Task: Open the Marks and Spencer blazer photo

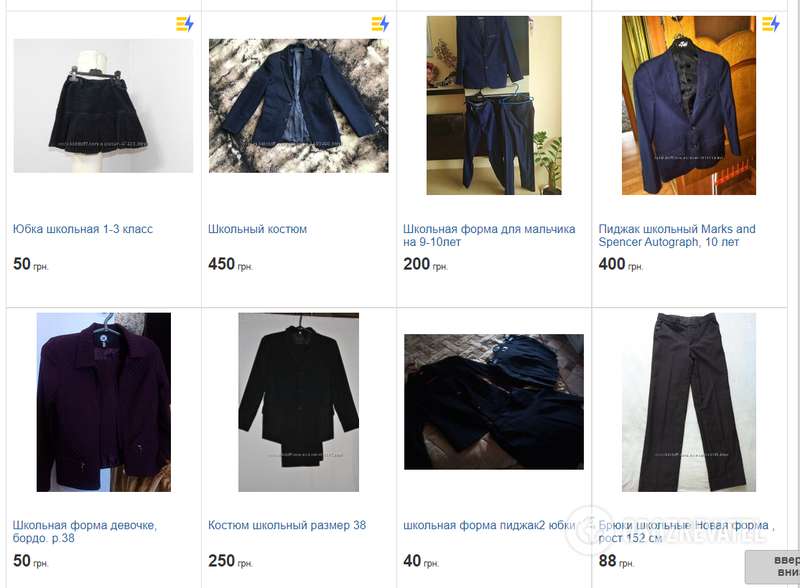Action: pyautogui.click(x=689, y=105)
